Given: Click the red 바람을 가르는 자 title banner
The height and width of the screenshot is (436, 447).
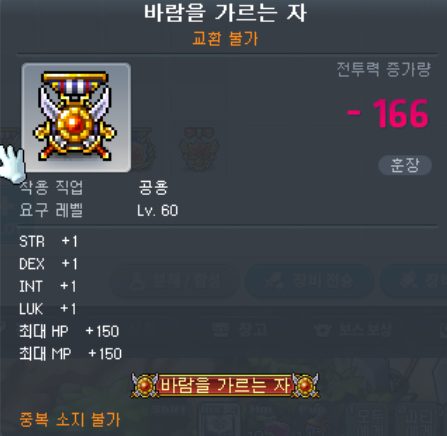Looking at the screenshot, I should point(225,385).
